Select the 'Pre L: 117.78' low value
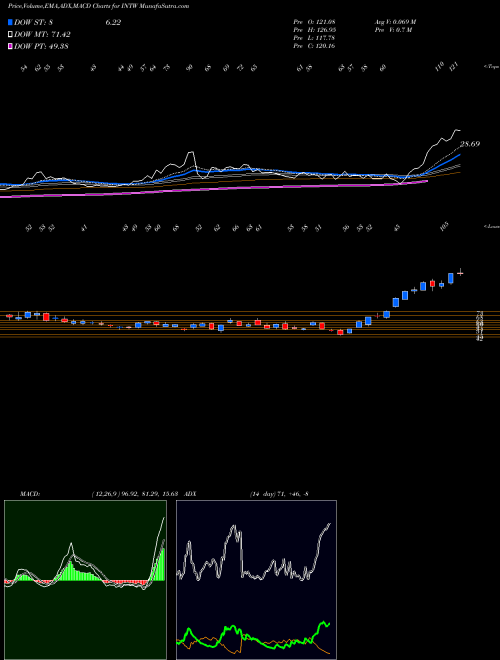Image resolution: width=500 pixels, height=660 pixels. tap(314, 38)
